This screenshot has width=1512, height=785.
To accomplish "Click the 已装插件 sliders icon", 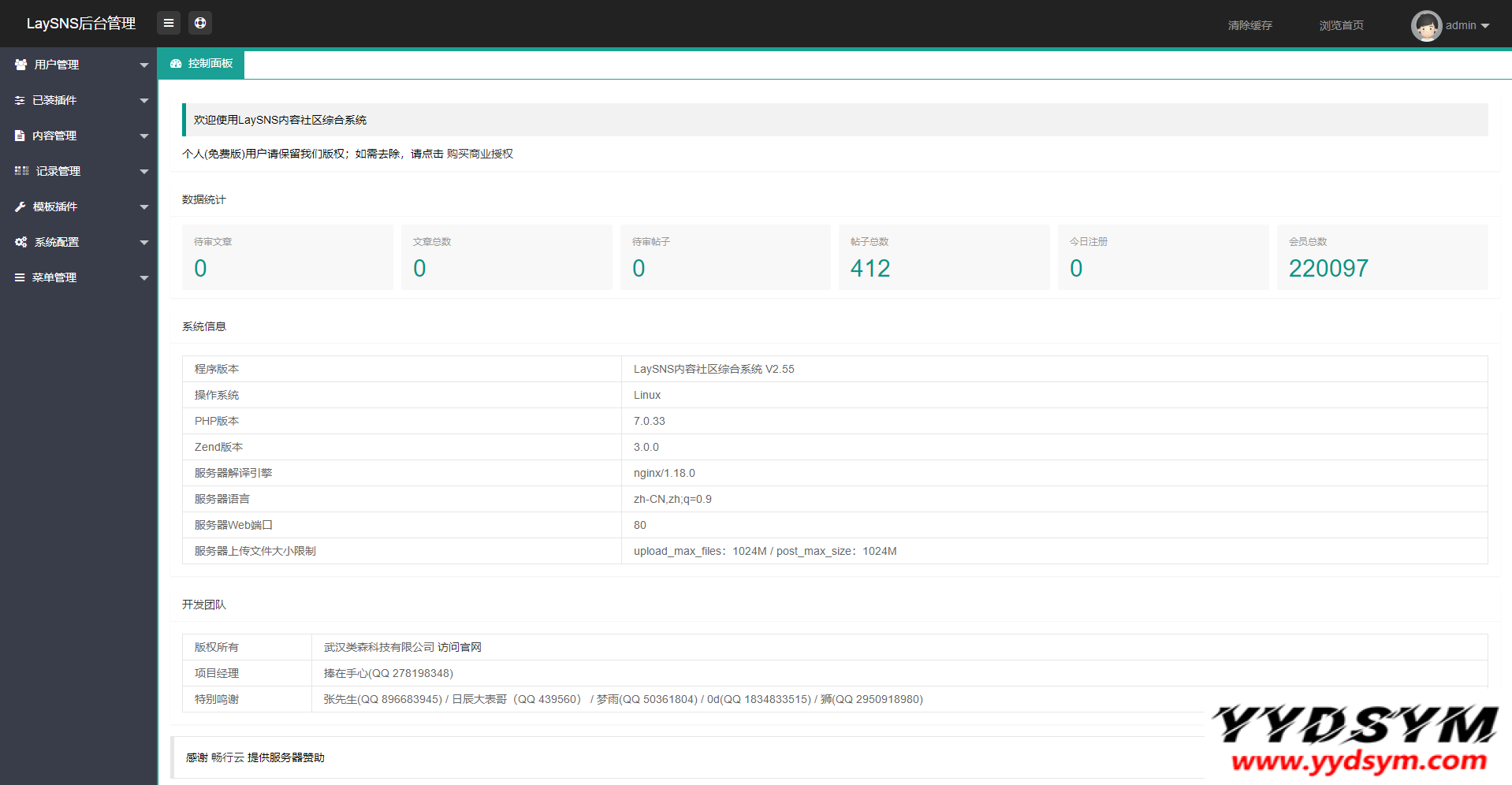I will [20, 100].
